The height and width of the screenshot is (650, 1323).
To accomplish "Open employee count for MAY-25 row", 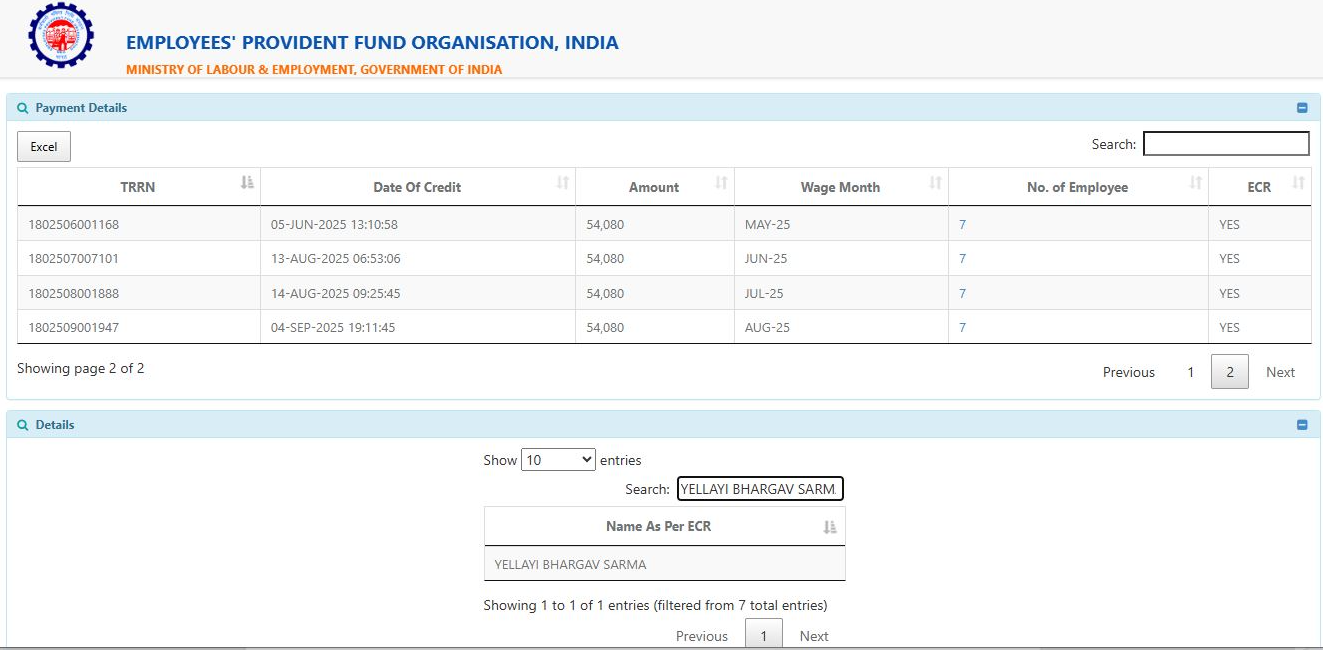I will (x=962, y=225).
